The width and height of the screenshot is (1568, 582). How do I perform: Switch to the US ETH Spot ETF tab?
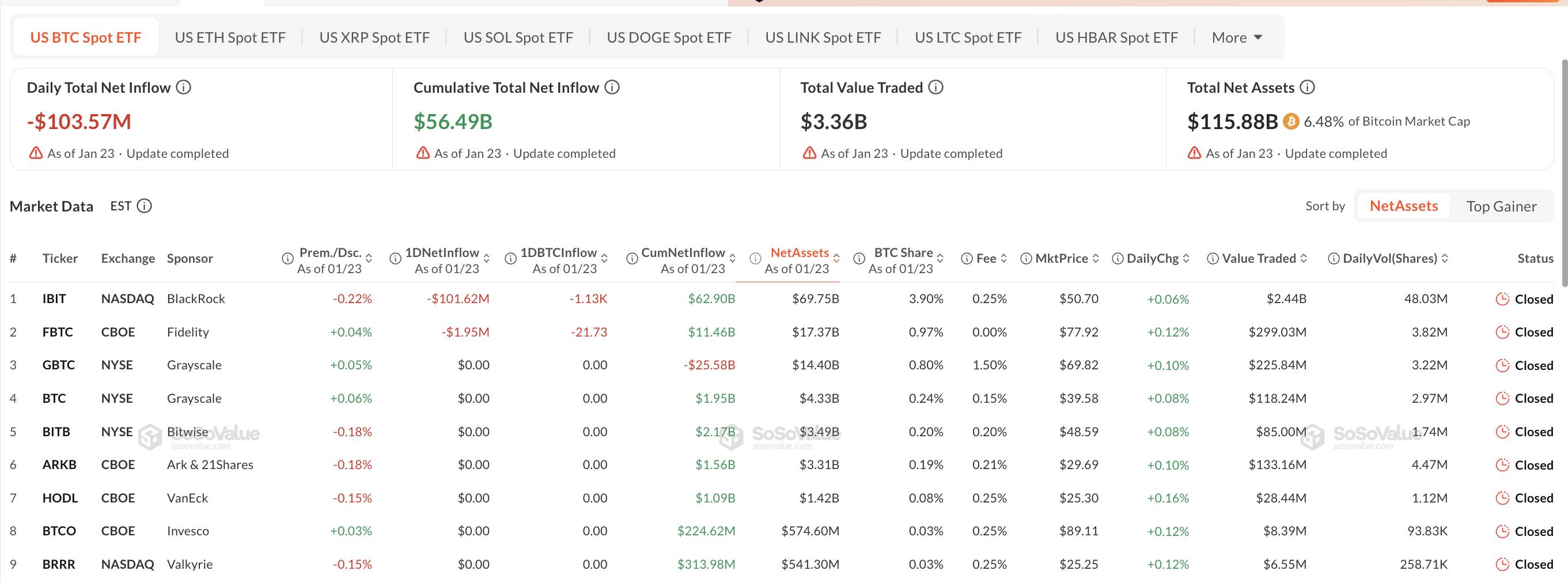(x=230, y=36)
